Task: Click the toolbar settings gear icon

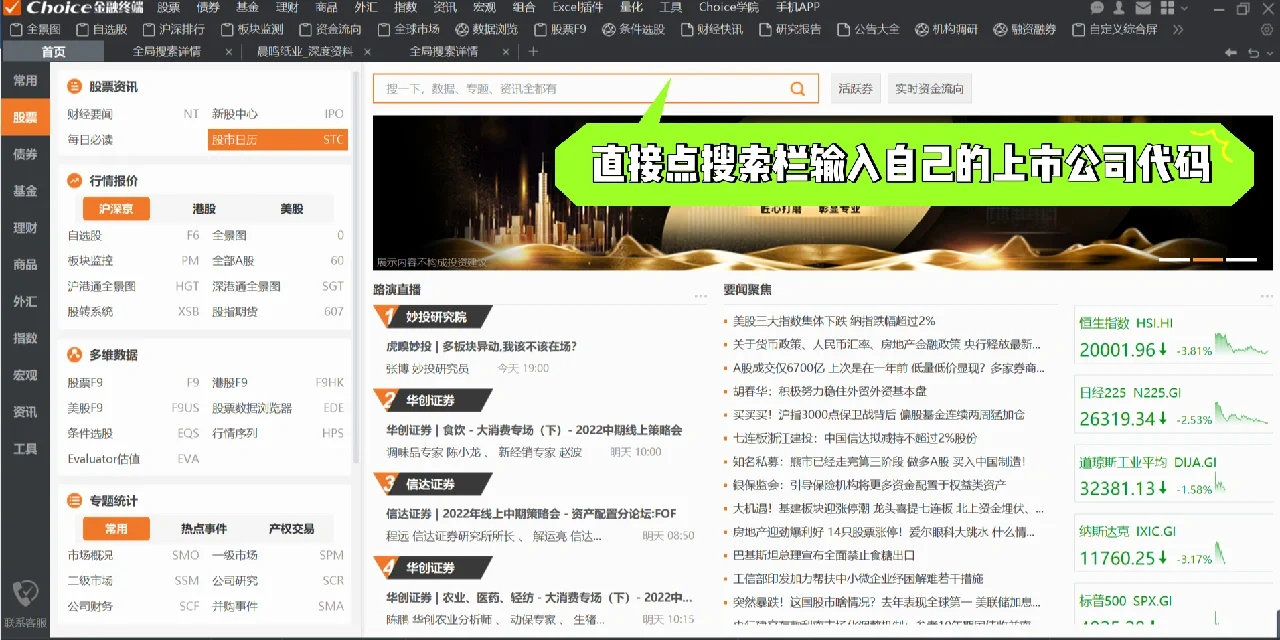Action: coord(1265,29)
